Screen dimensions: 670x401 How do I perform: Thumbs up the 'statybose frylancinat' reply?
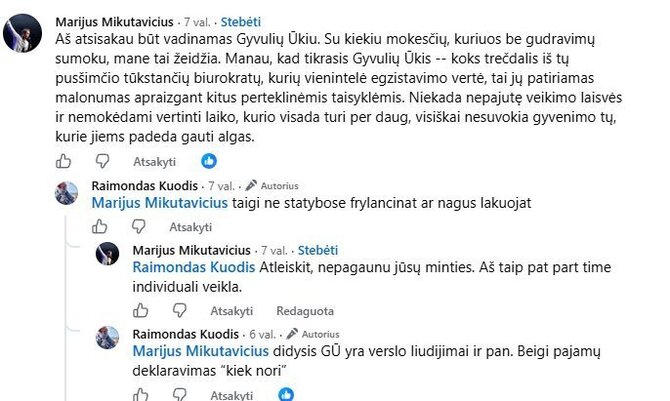tap(100, 226)
